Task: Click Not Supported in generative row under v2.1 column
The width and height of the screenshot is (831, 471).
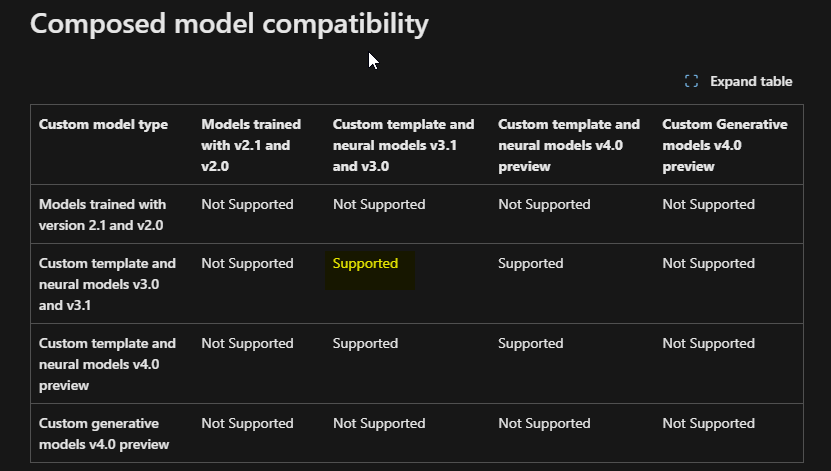Action: coord(247,423)
